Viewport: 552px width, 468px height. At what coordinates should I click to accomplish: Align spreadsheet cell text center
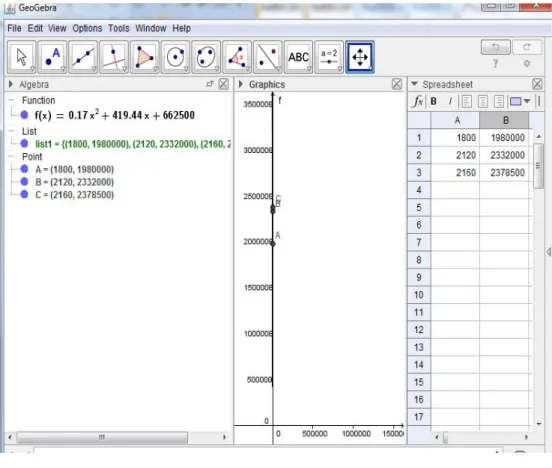pos(483,102)
